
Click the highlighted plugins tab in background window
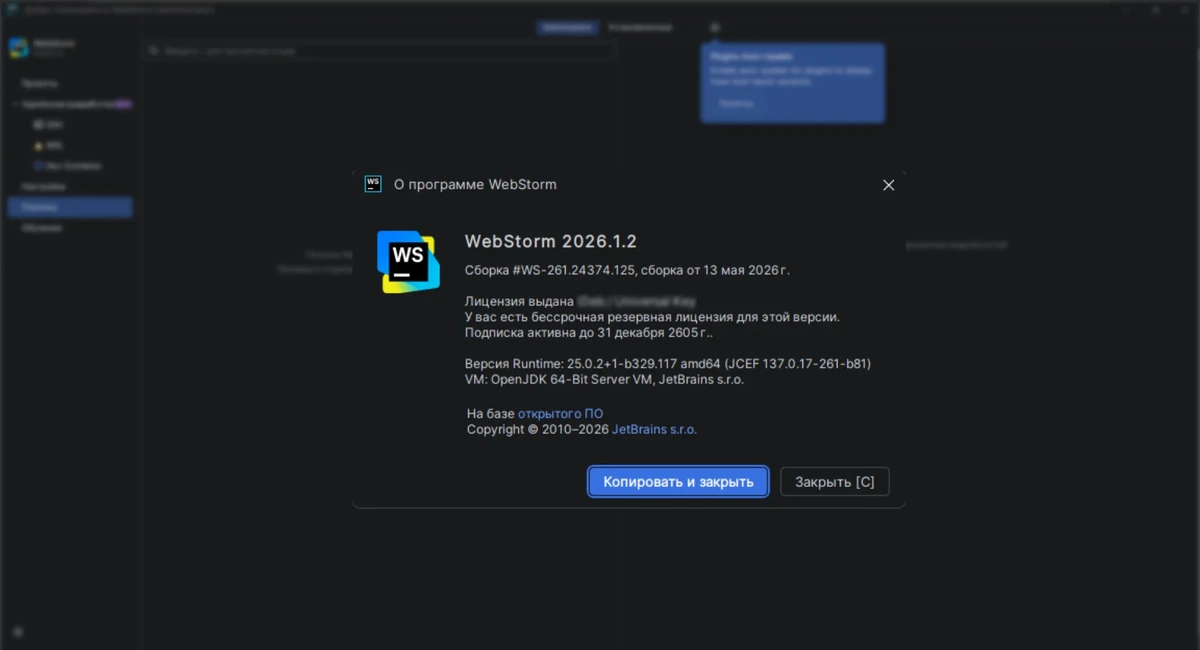click(x=568, y=28)
